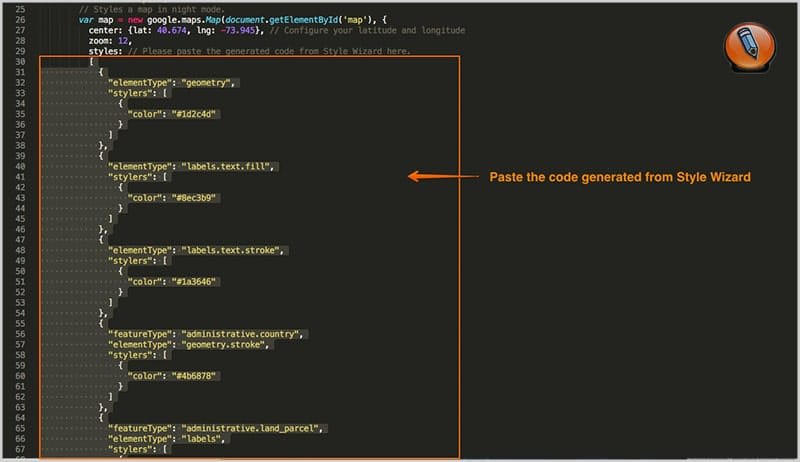Click line number 46 in the gutter
This screenshot has width=800, height=462.
click(20, 229)
